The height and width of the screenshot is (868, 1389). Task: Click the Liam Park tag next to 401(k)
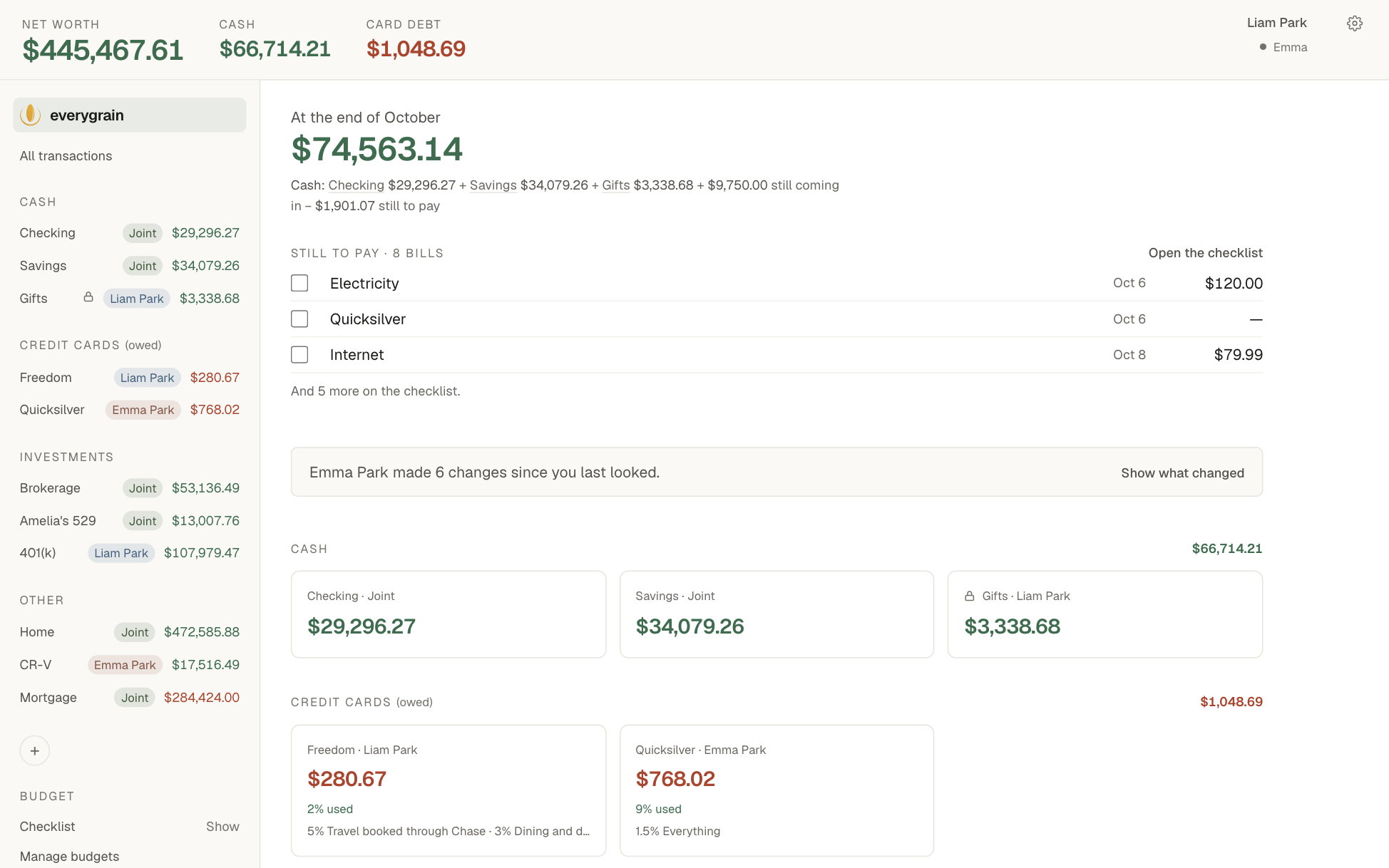(x=121, y=553)
